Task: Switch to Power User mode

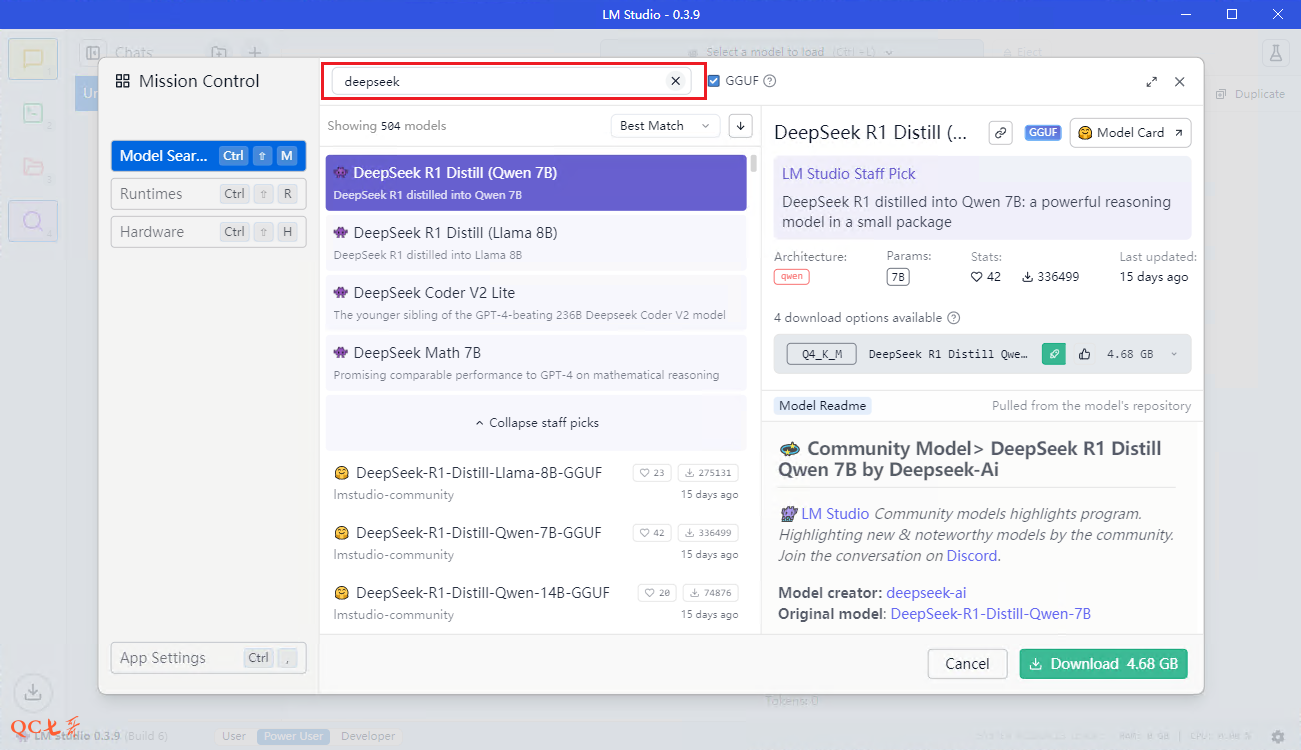Action: coord(293,736)
